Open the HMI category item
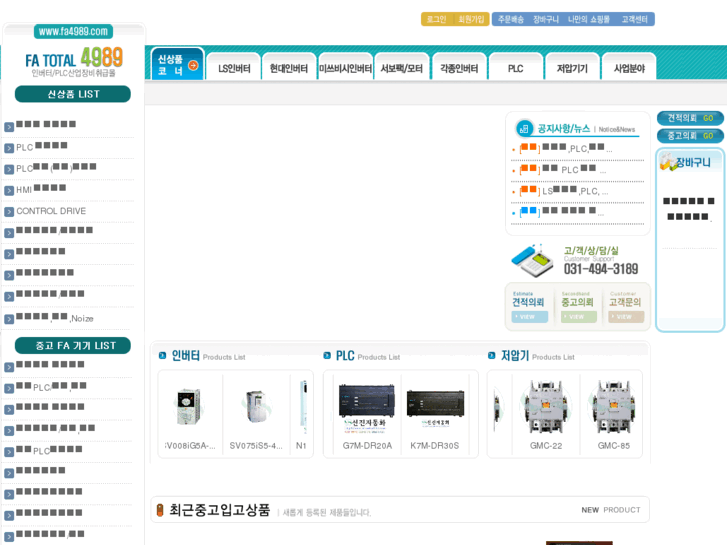This screenshot has width=727, height=545. tap(41, 189)
